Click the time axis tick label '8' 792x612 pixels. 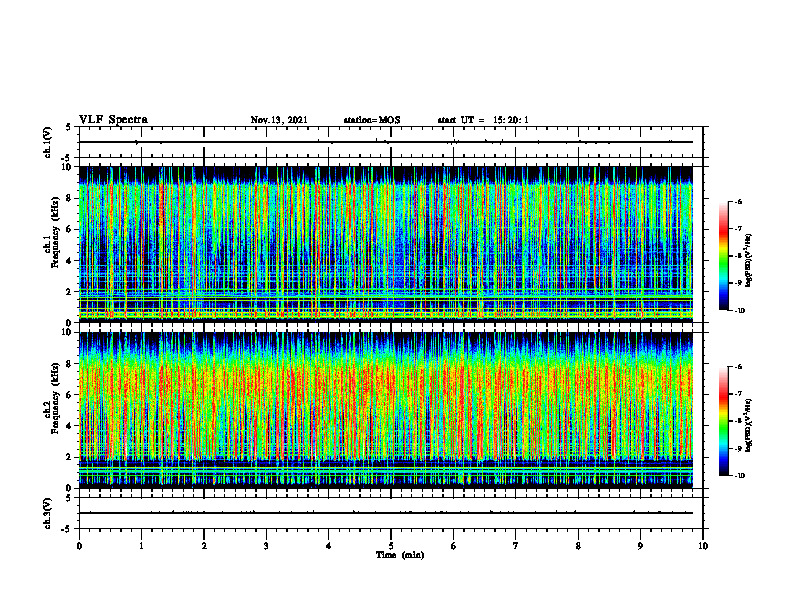[x=578, y=546]
